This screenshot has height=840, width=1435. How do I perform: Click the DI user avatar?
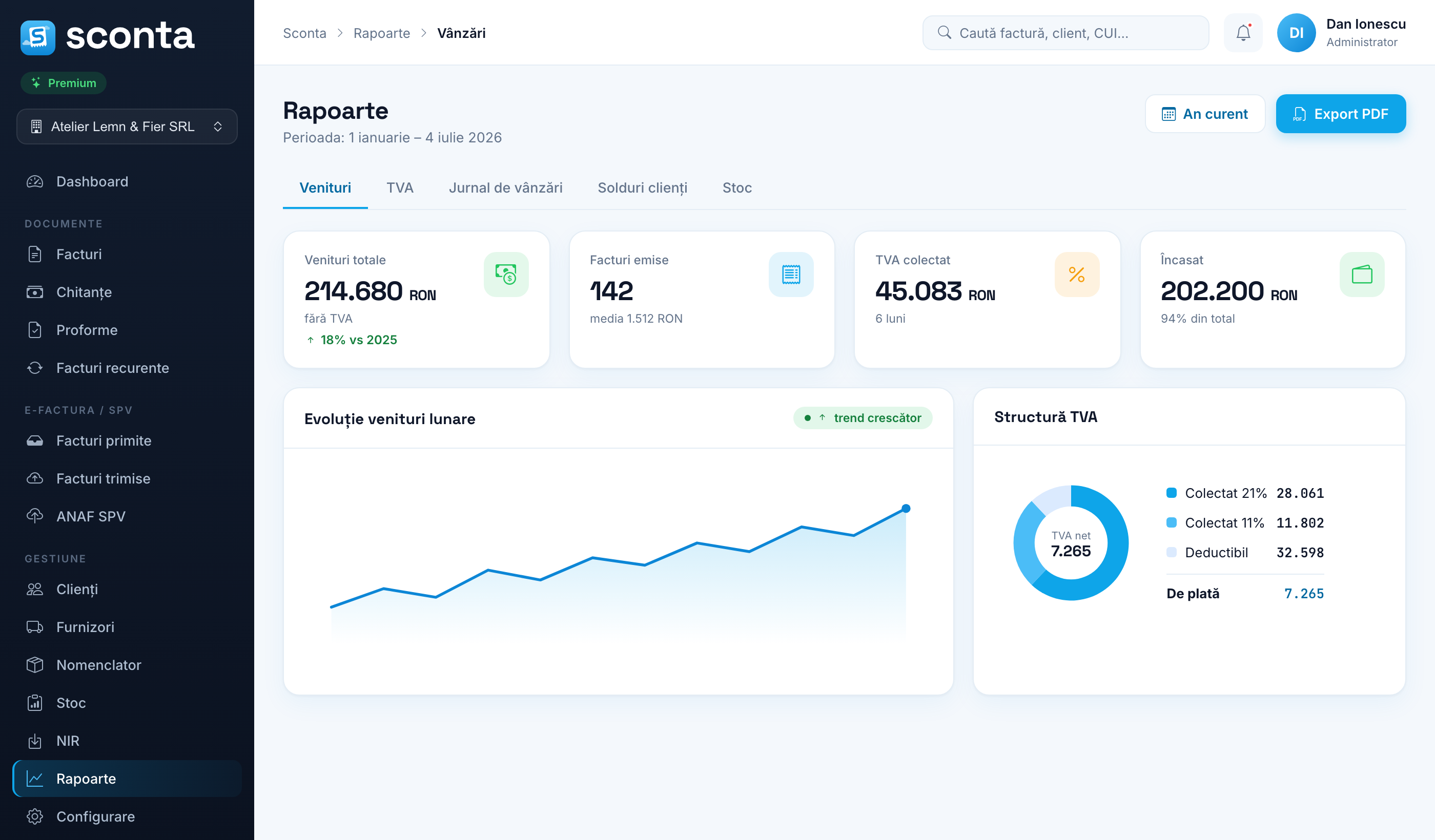[x=1296, y=33]
